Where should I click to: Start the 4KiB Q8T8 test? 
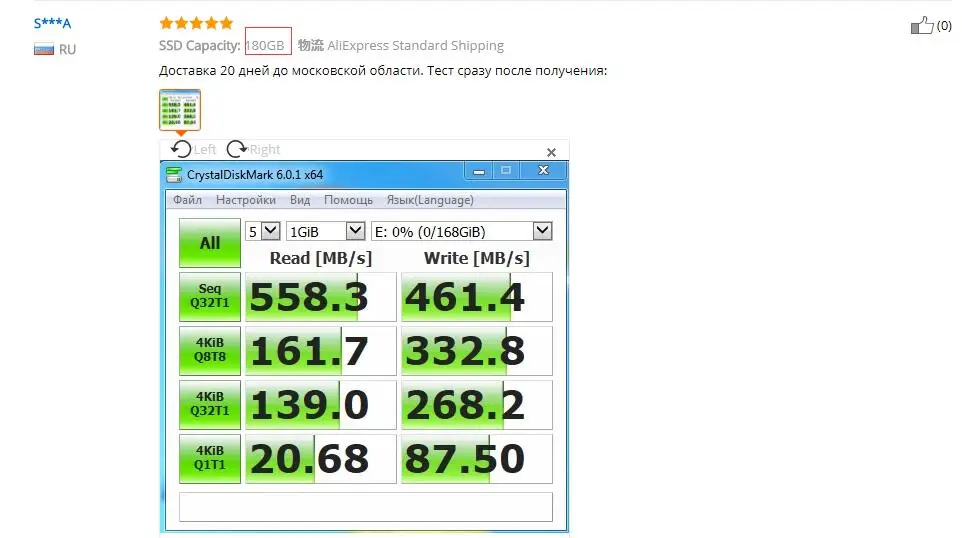pyautogui.click(x=210, y=350)
